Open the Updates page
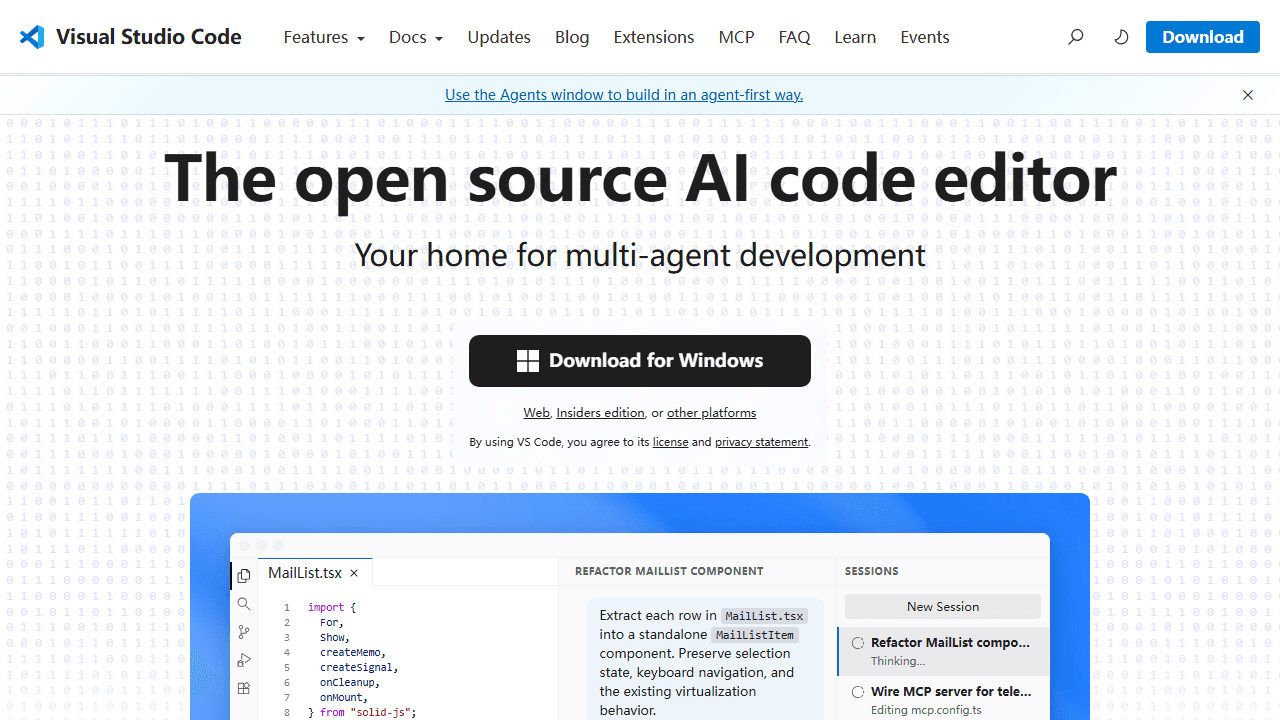The height and width of the screenshot is (720, 1280). [499, 37]
